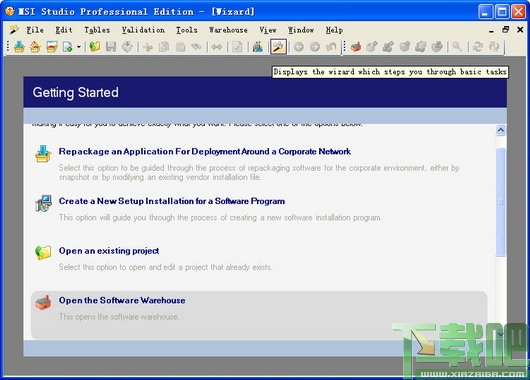Click the round Back arrow toolbar icon
The height and width of the screenshot is (380, 530).
pos(298,47)
